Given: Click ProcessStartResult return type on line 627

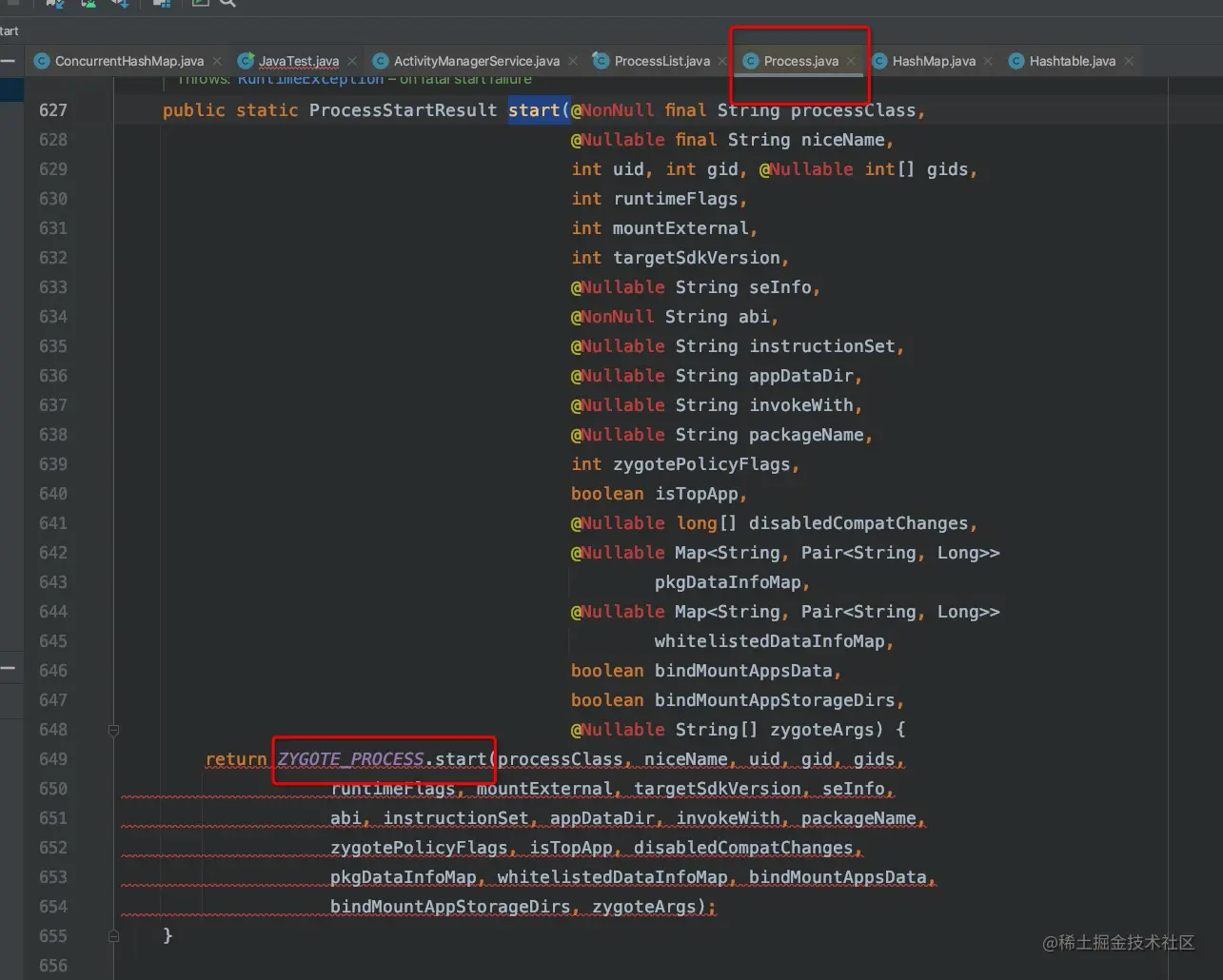Looking at the screenshot, I should click(403, 110).
